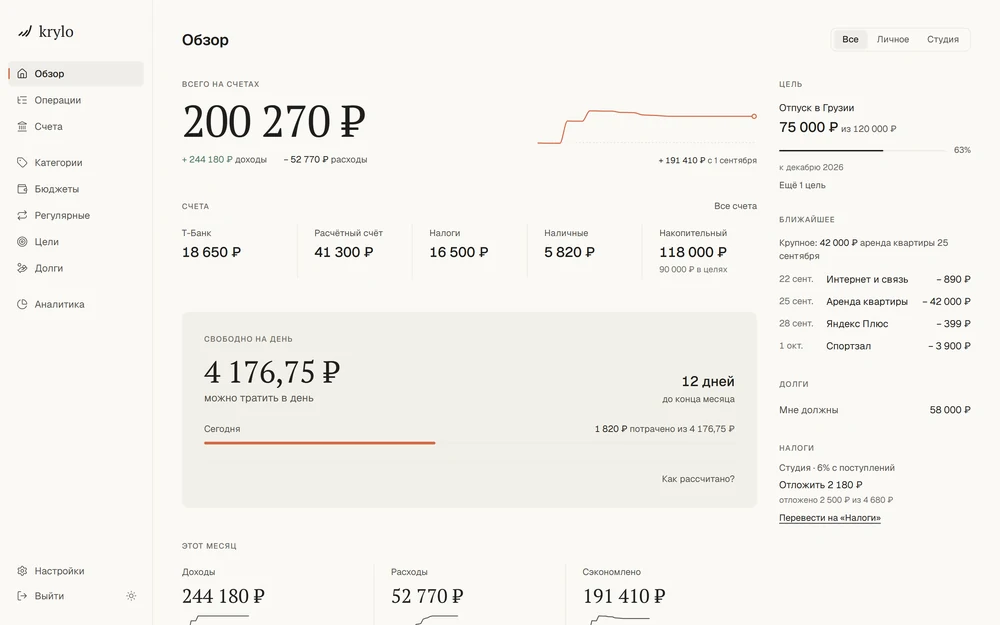This screenshot has width=1000, height=625.
Task: Click the Выйти logout icon
Action: [22, 596]
